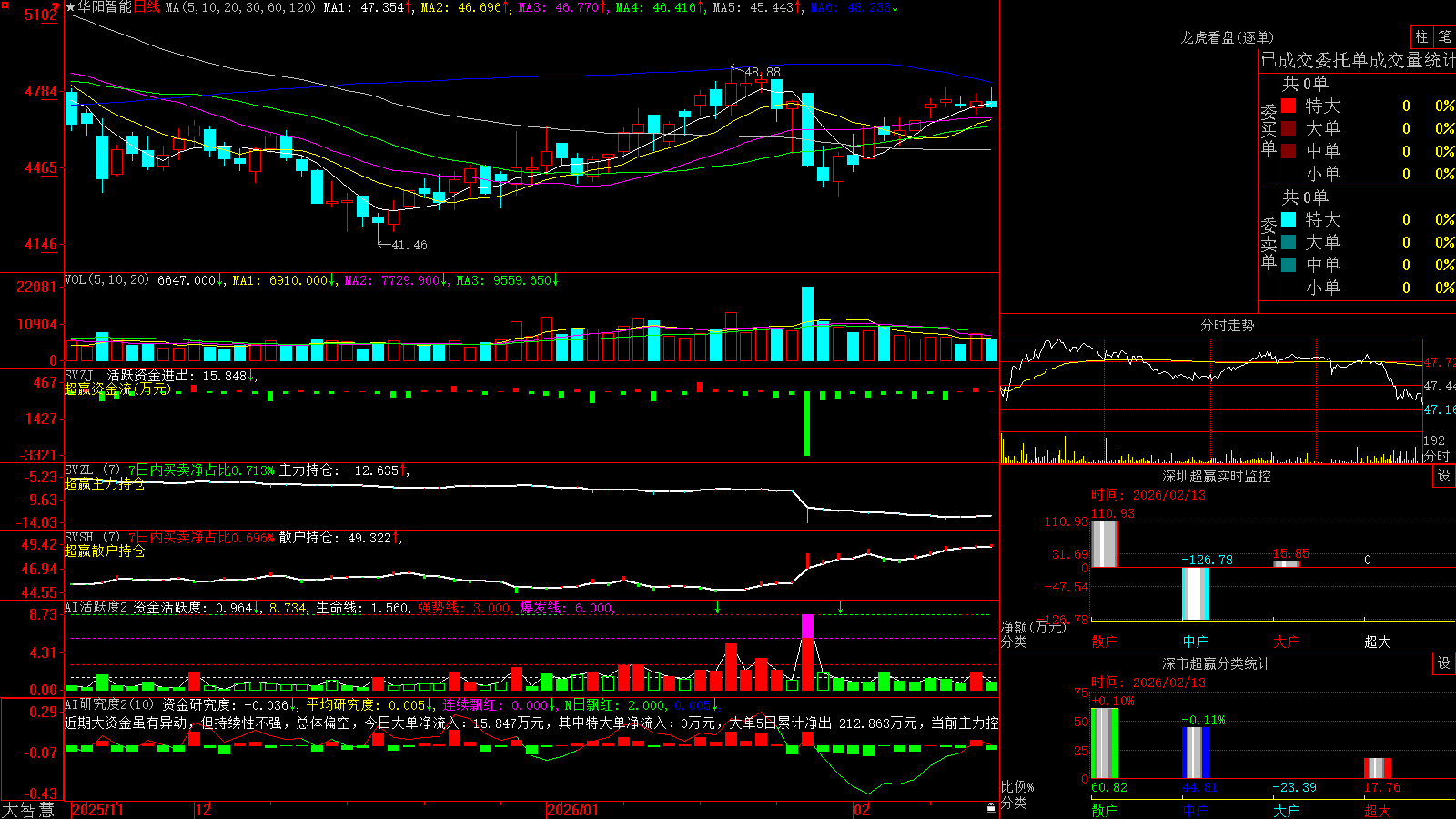Click the 大智慧 logo at bottom left

tap(28, 809)
